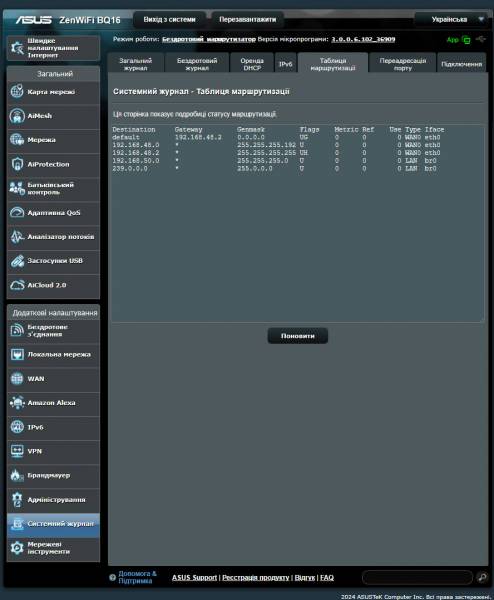Viewport: 494px width, 600px height.
Task: Click the search magnifier icon in footer
Action: click(482, 577)
